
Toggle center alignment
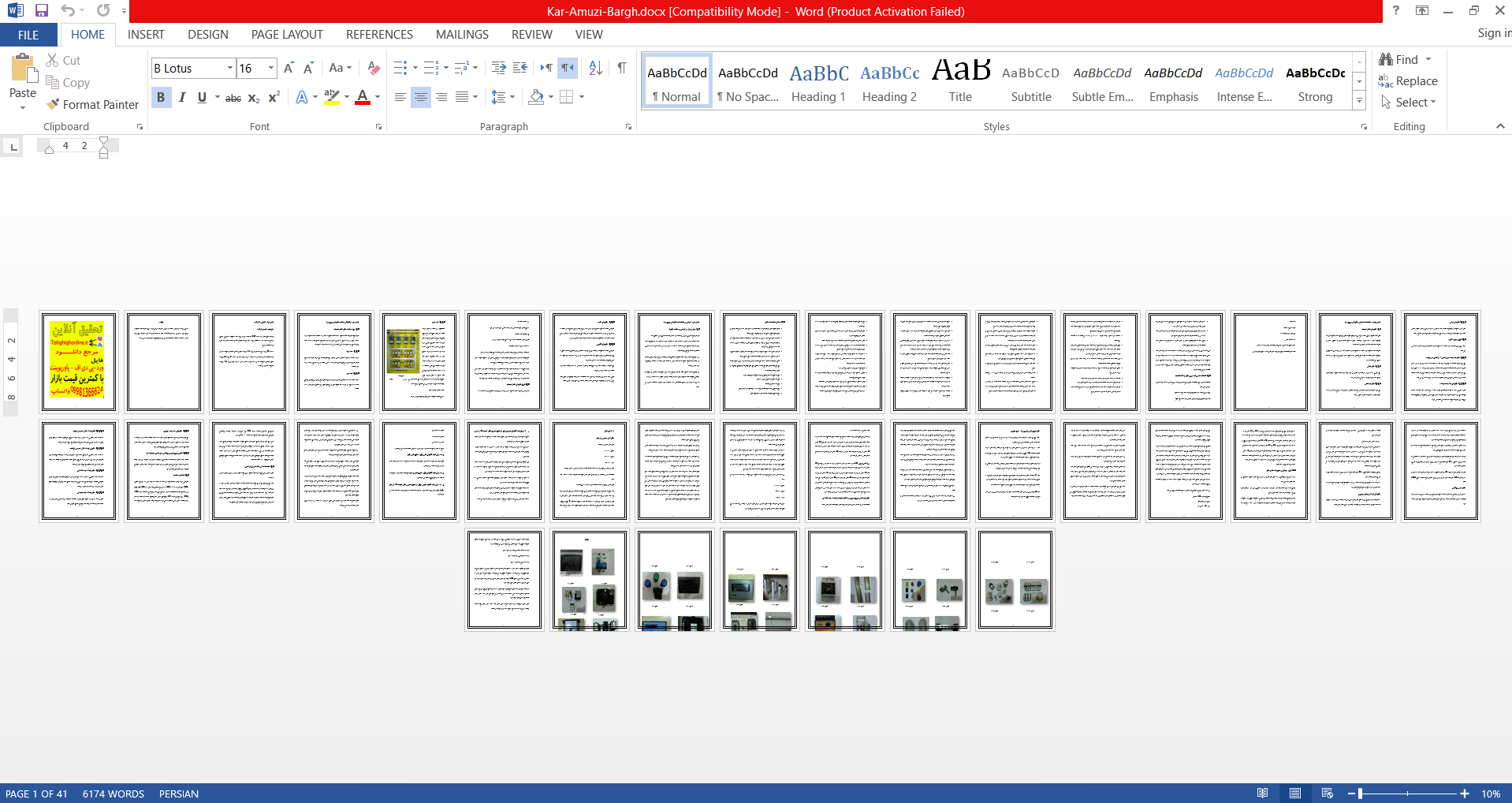click(x=421, y=97)
